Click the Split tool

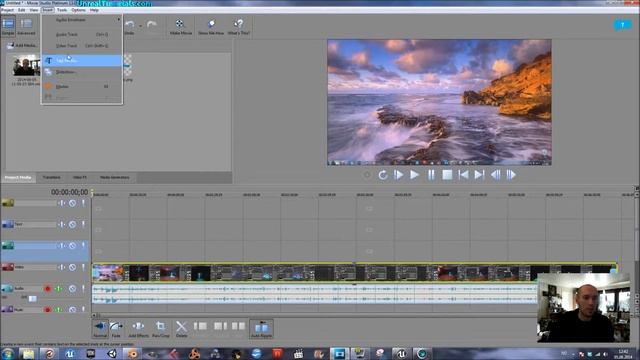pyautogui.click(x=238, y=326)
